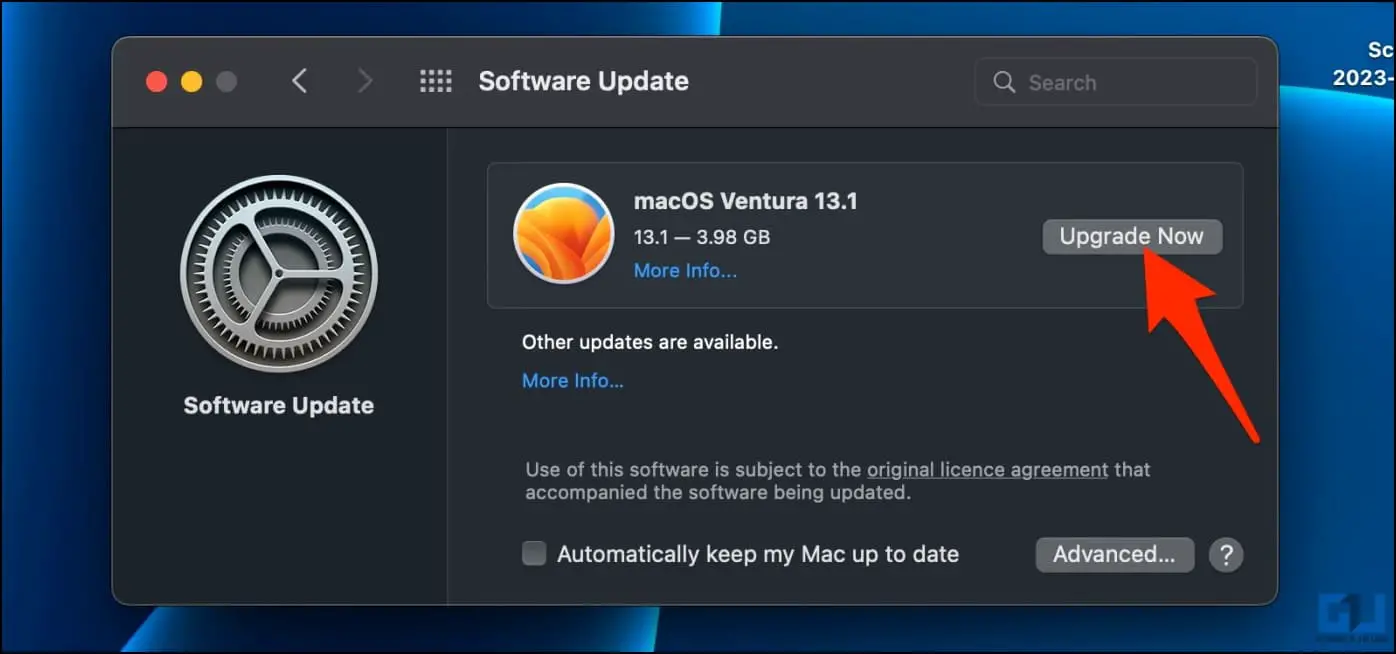
Task: Open help with the question mark button
Action: point(1226,554)
